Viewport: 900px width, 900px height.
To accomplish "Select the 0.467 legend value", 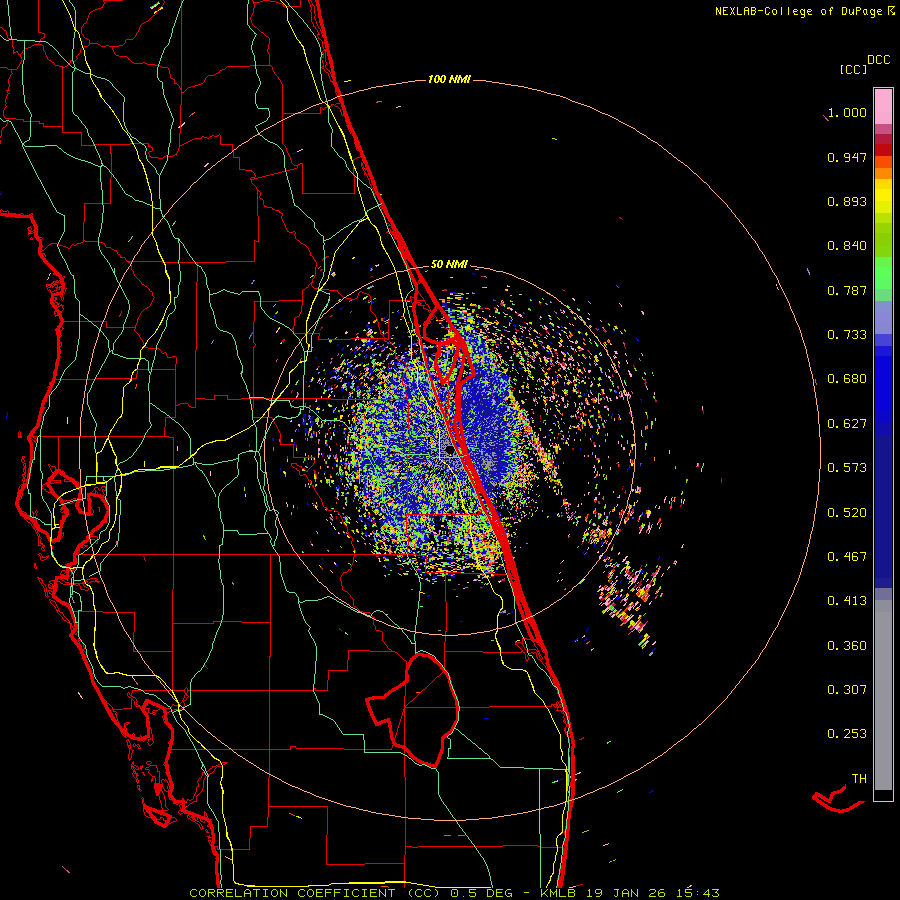I will [847, 557].
